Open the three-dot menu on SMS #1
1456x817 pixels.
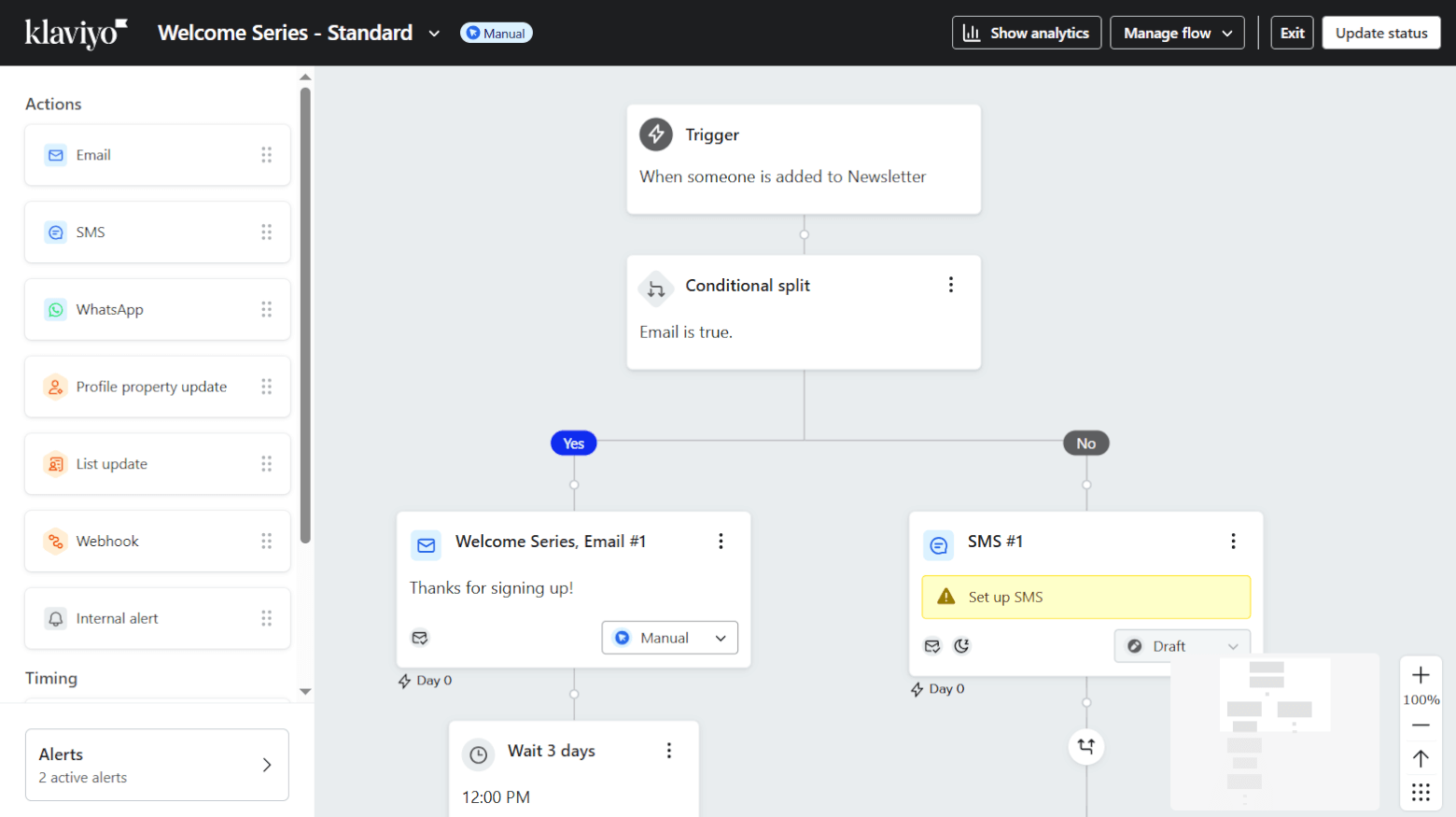coord(1233,542)
